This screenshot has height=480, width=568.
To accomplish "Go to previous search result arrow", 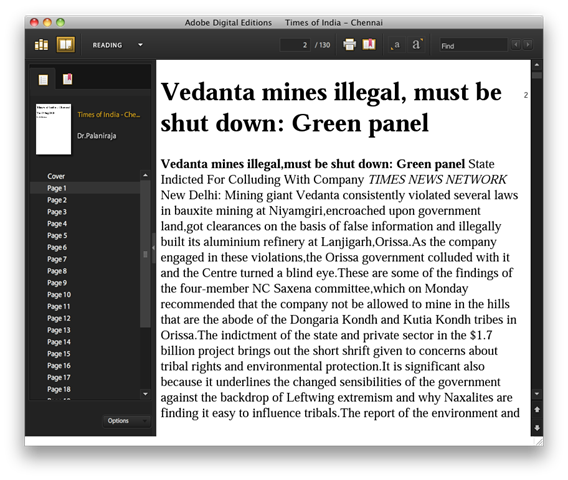I will point(516,45).
